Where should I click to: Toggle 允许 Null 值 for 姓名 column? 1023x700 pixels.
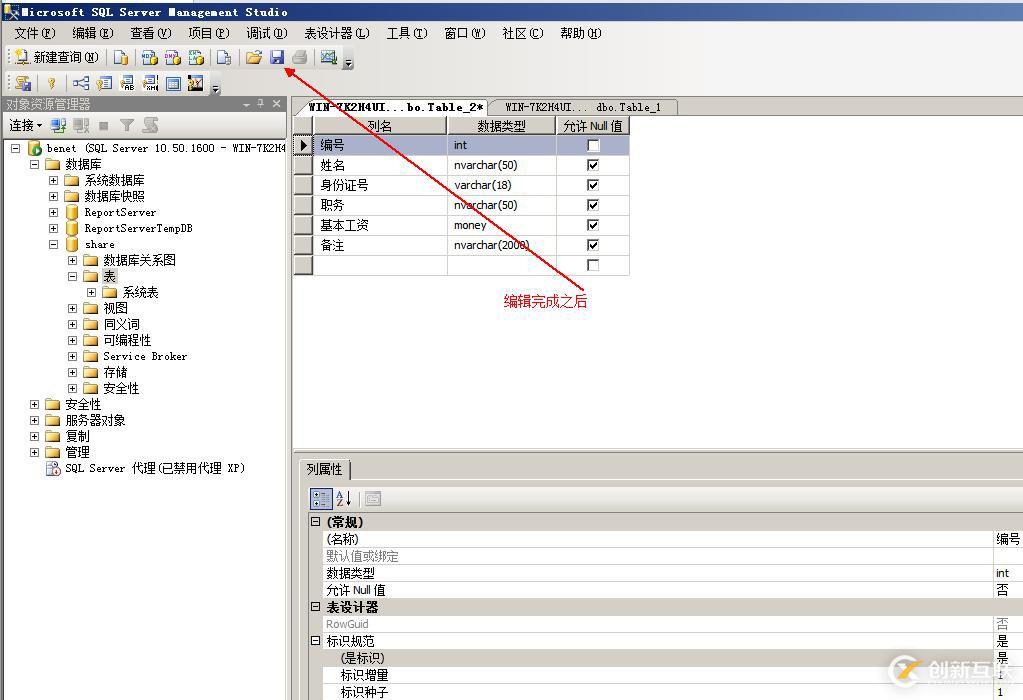(x=593, y=165)
